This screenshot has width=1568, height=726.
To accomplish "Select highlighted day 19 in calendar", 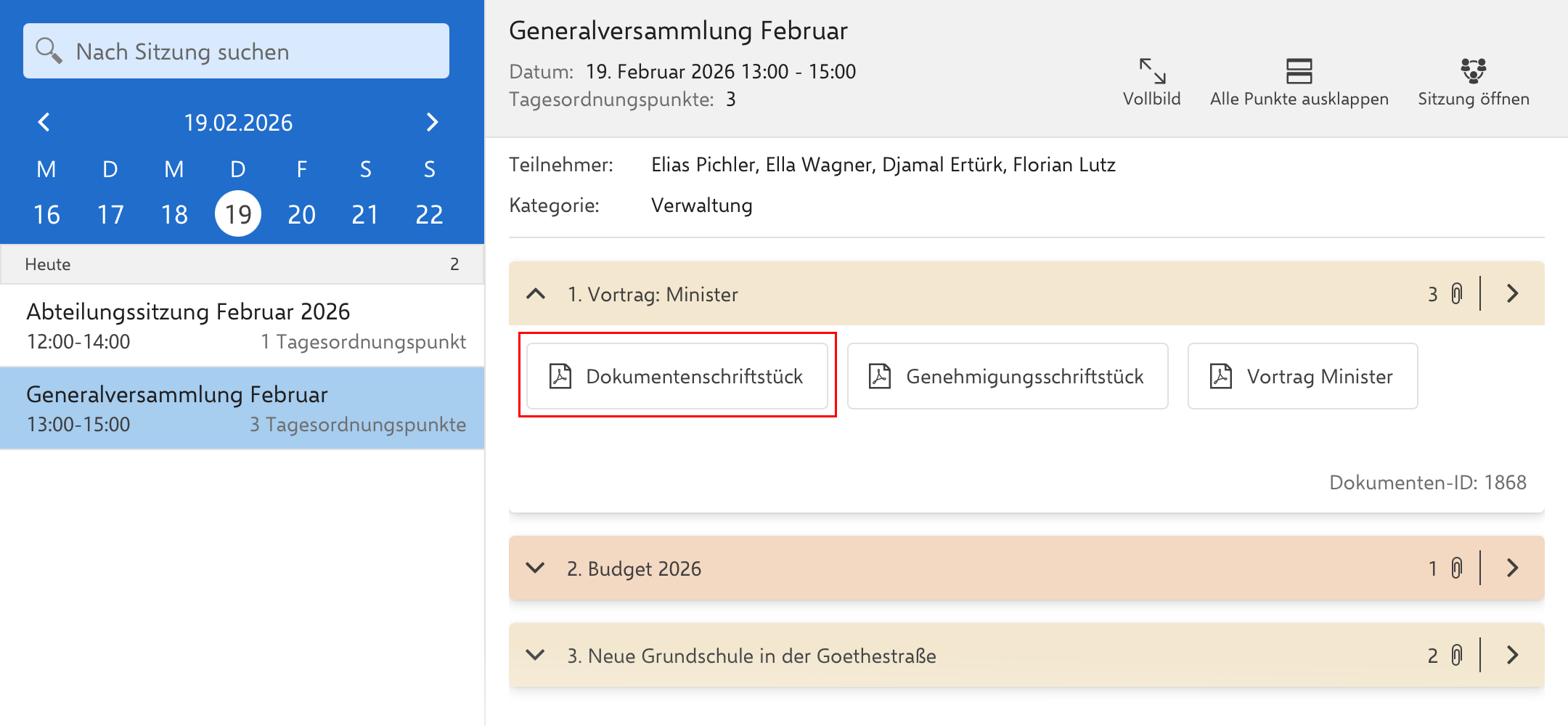I will 238,213.
